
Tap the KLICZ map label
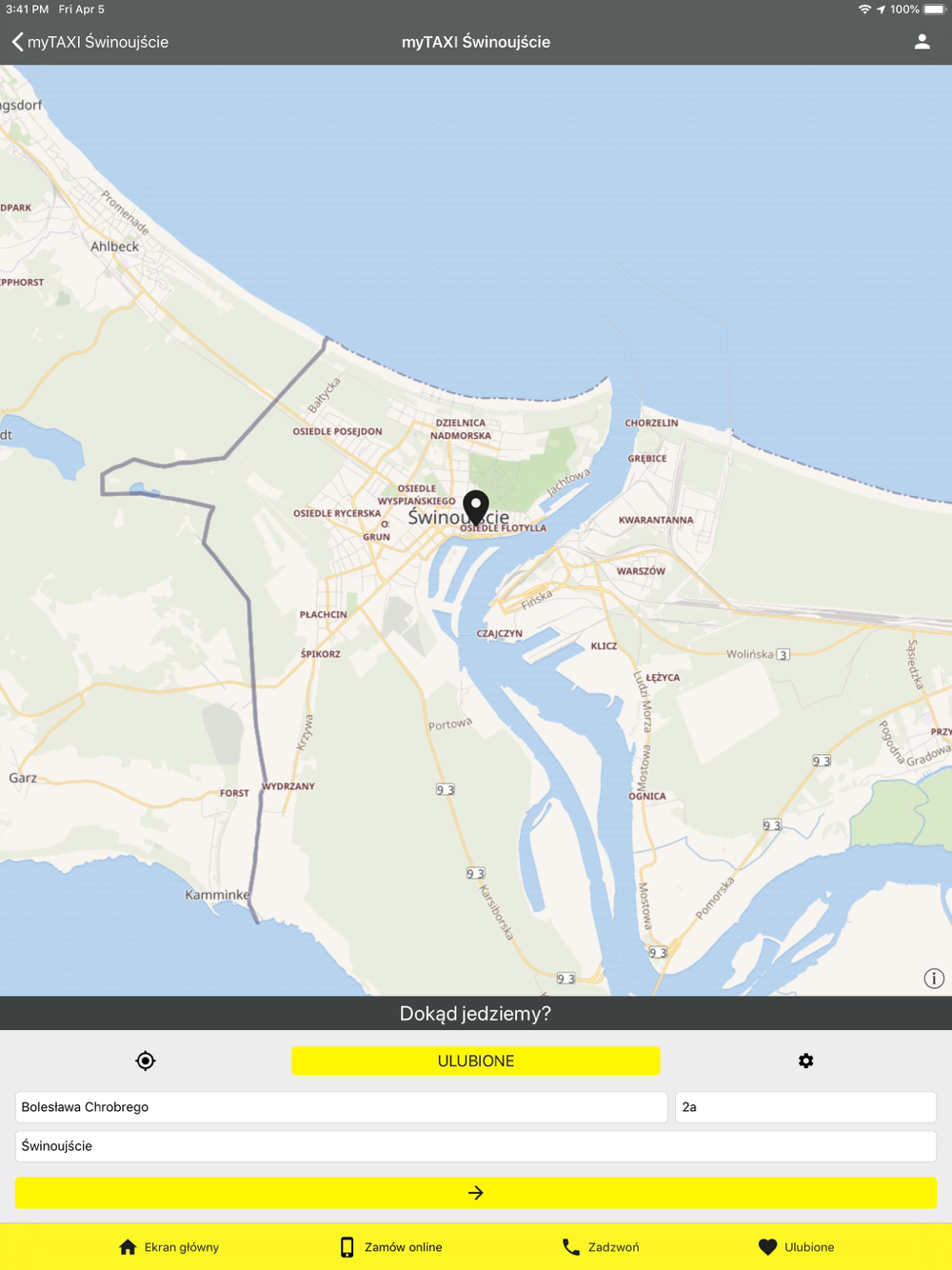pos(604,645)
